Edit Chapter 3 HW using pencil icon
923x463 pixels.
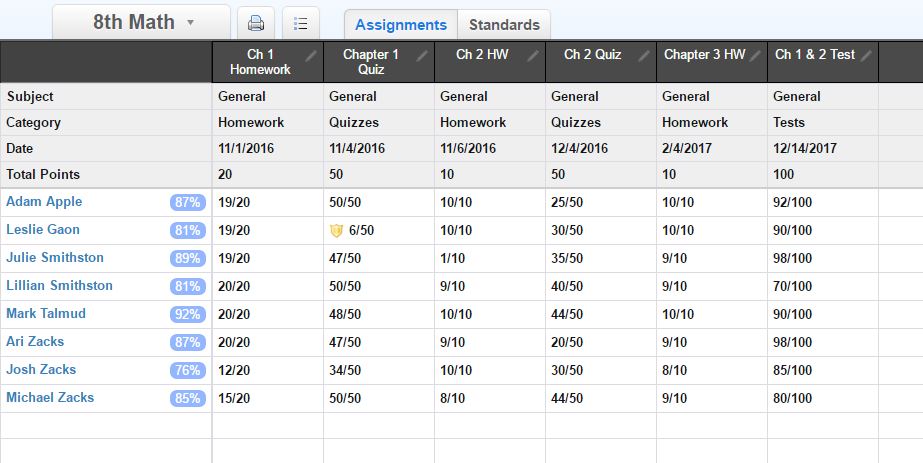click(756, 55)
